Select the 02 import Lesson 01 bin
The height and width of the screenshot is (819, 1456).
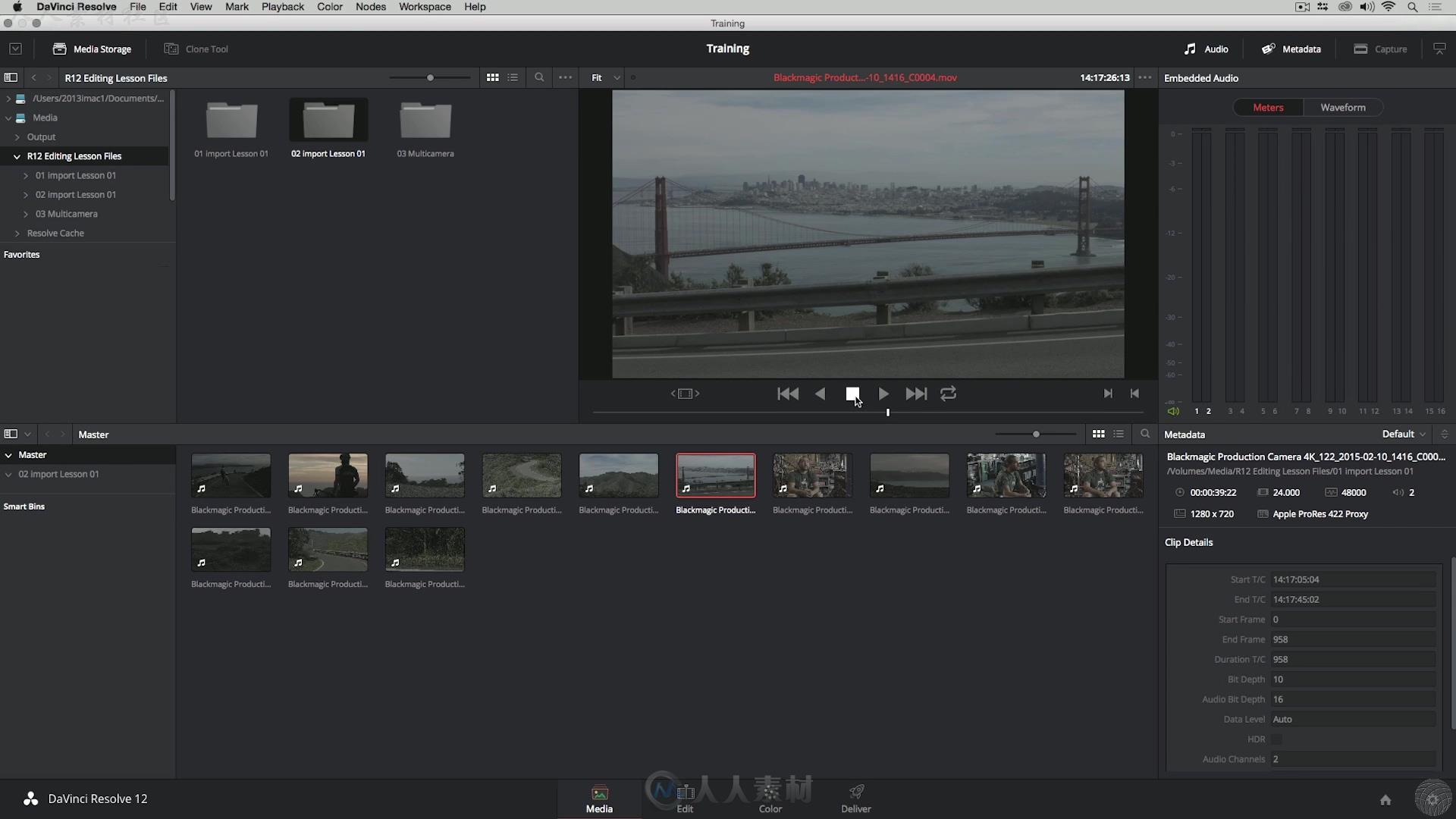(x=58, y=474)
